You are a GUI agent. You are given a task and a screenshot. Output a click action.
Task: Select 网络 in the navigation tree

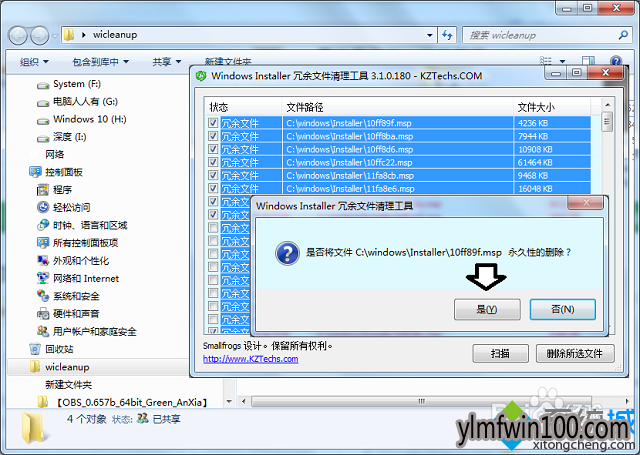[55, 154]
